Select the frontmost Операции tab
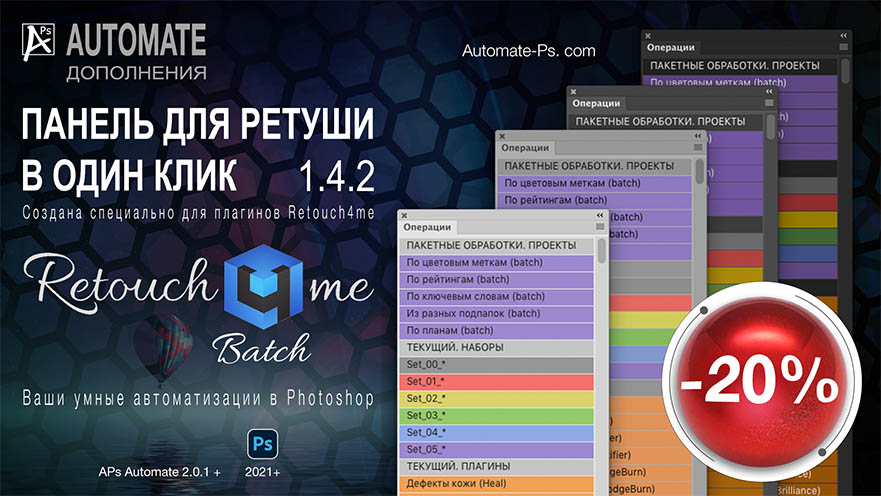Screen dimensions: 881x496 427,228
